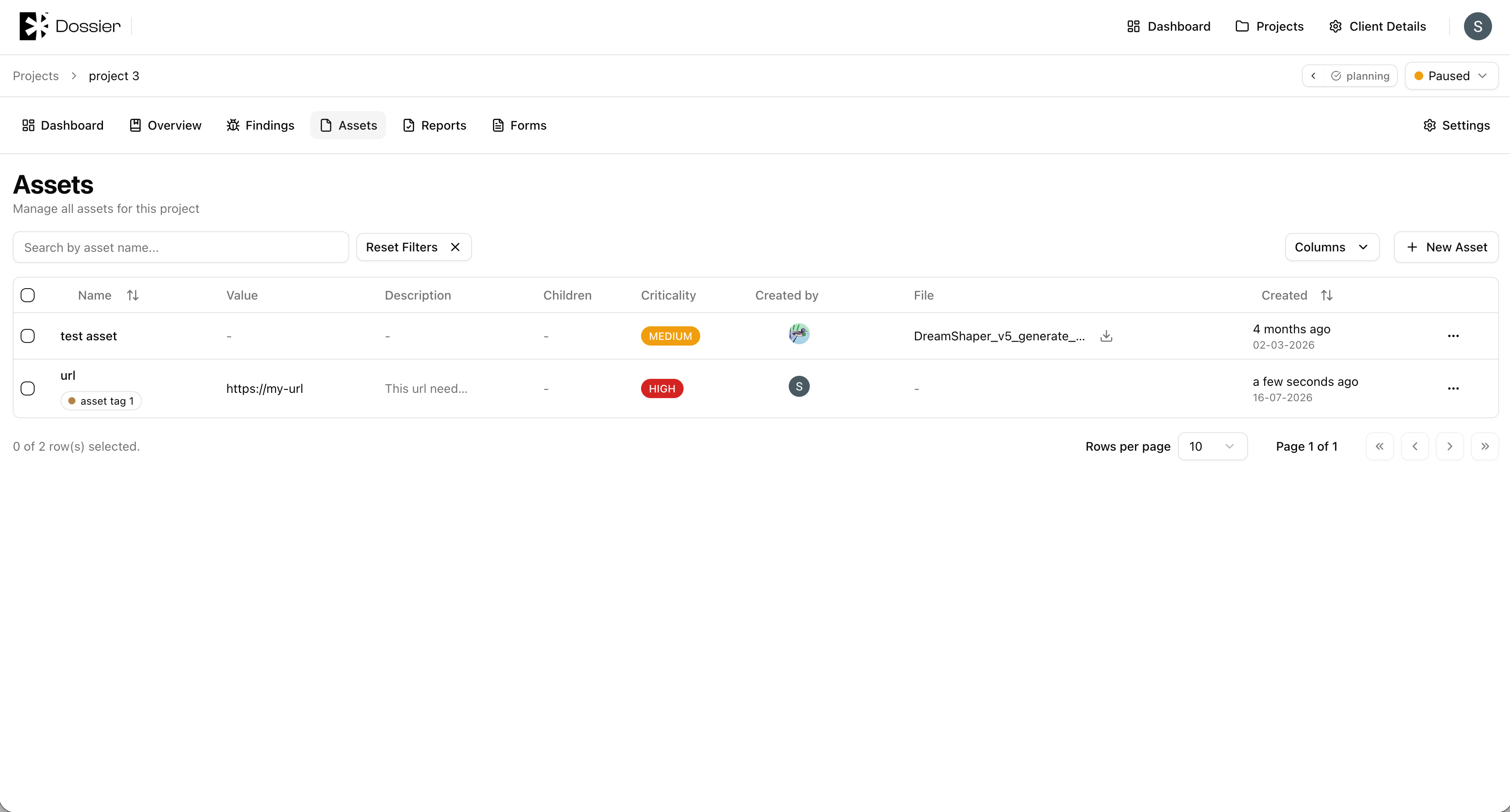Click the back arrow beside planning
Viewport: 1510px width, 812px height.
pyautogui.click(x=1313, y=76)
